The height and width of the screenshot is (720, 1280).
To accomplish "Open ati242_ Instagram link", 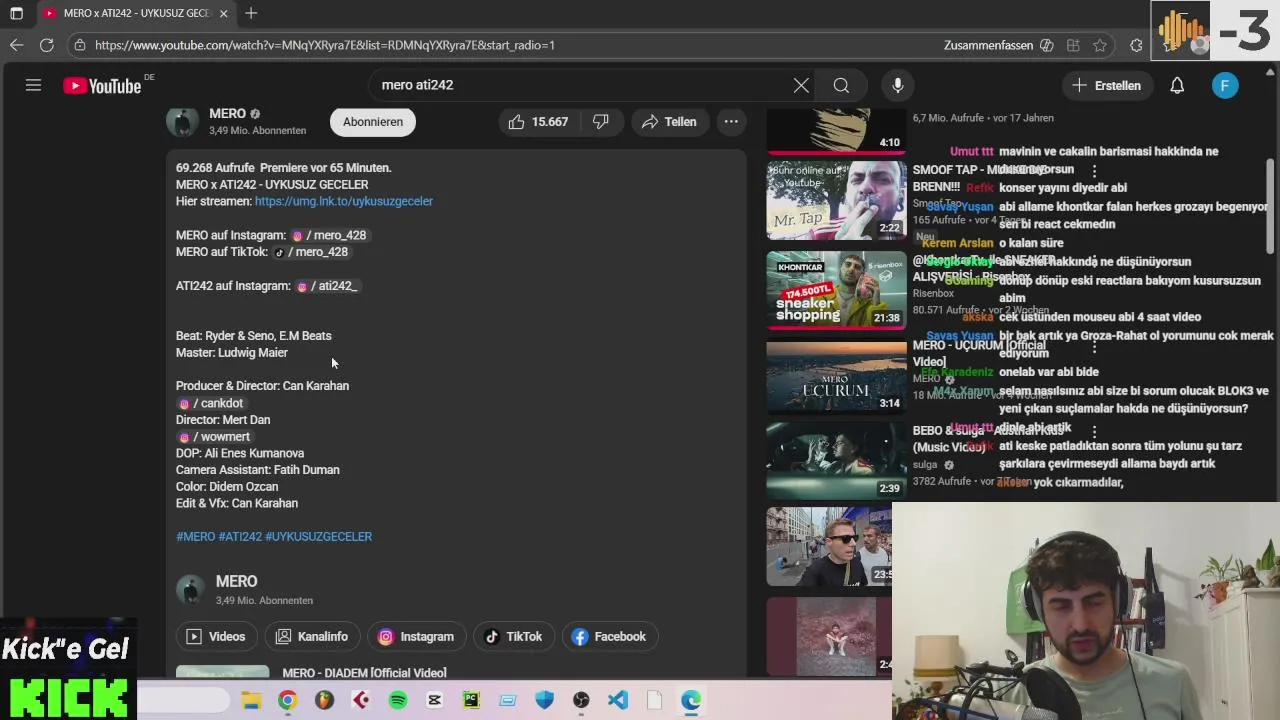I will [x=327, y=286].
